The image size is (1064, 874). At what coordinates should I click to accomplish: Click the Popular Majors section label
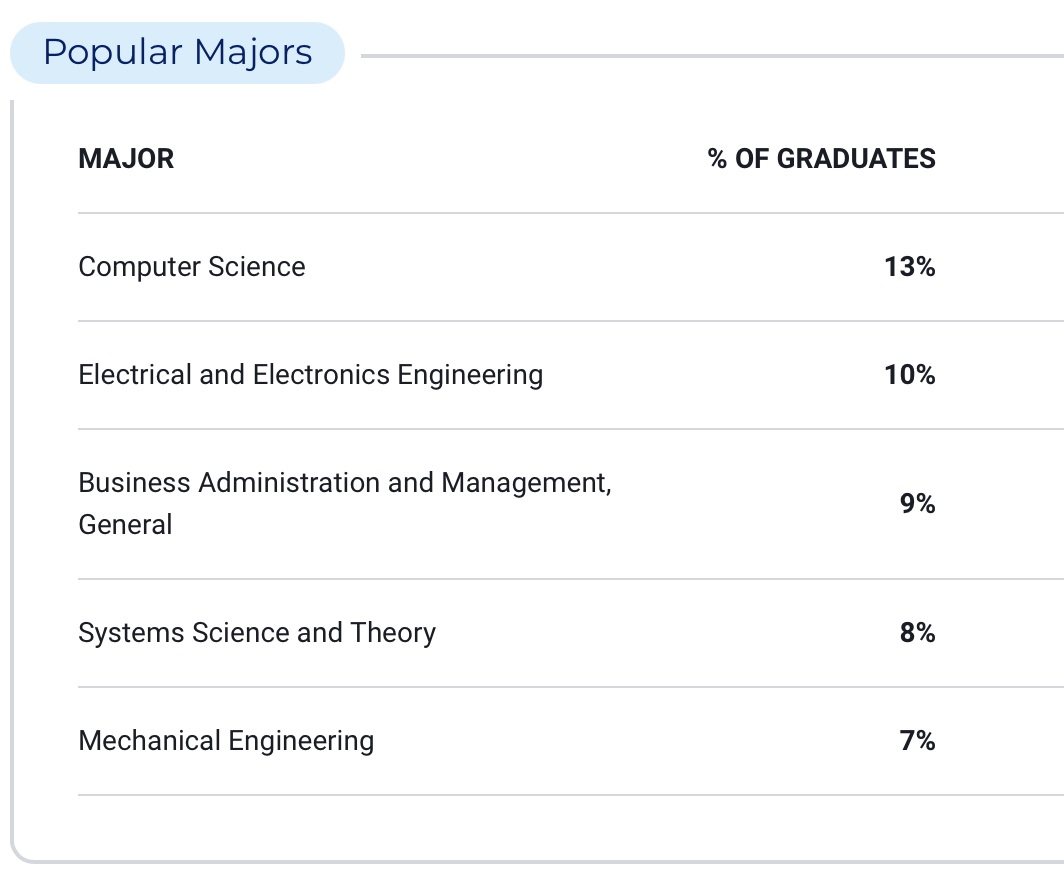click(x=177, y=53)
